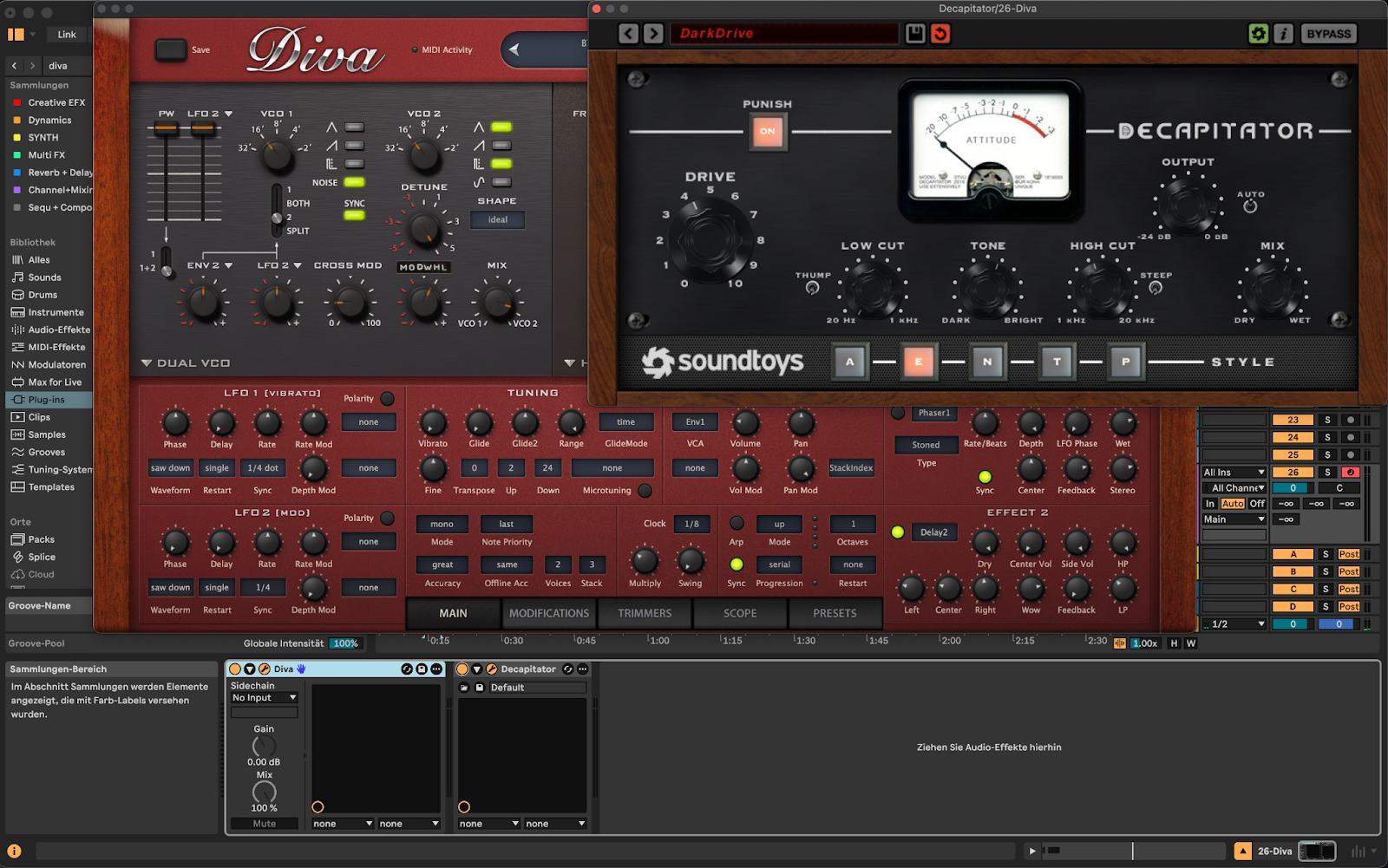Click the Decapitator device wrench icon
The width and height of the screenshot is (1388, 868).
coord(491,669)
